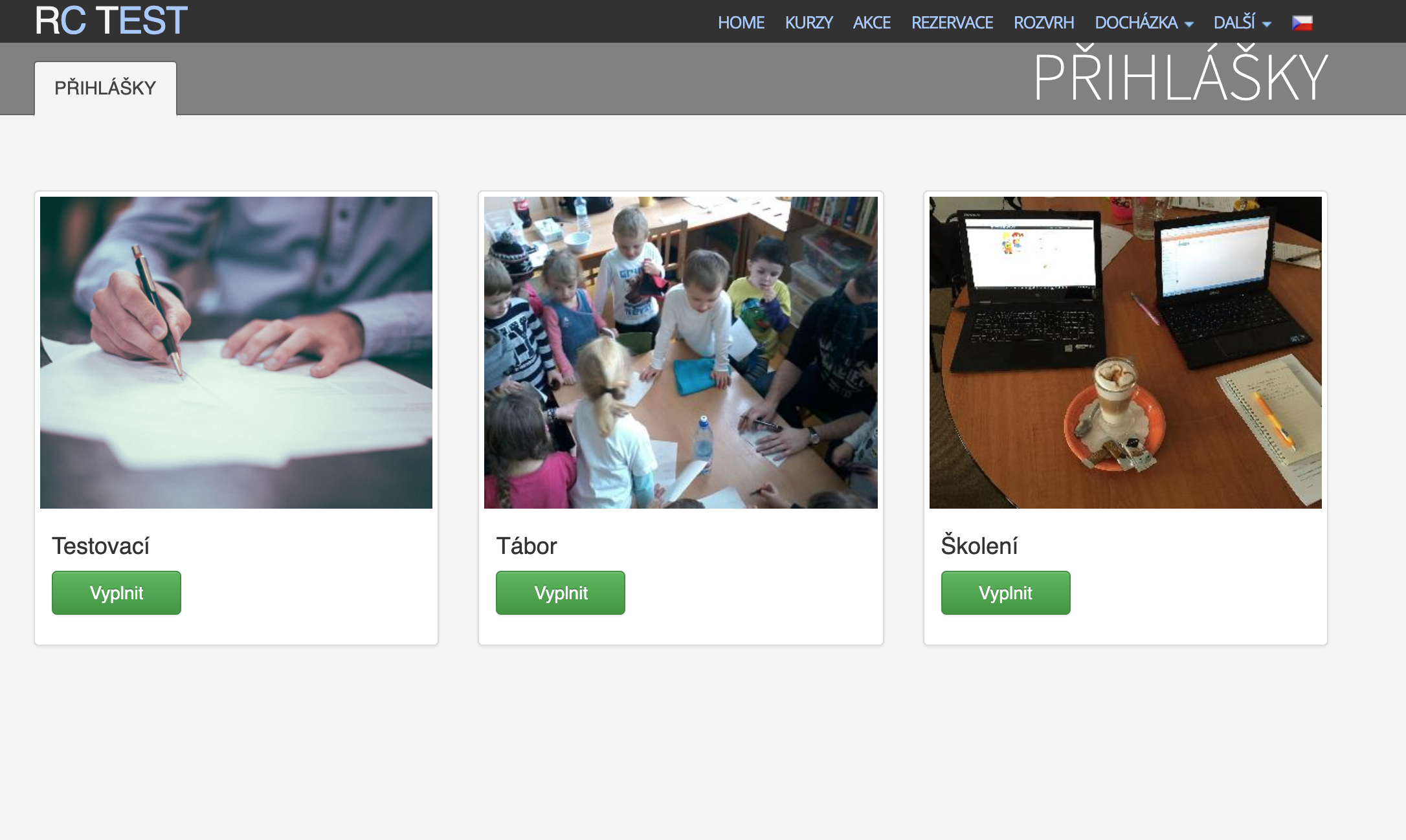Select ROZVRH in the navigation bar
Viewport: 1406px width, 840px height.
point(1043,23)
